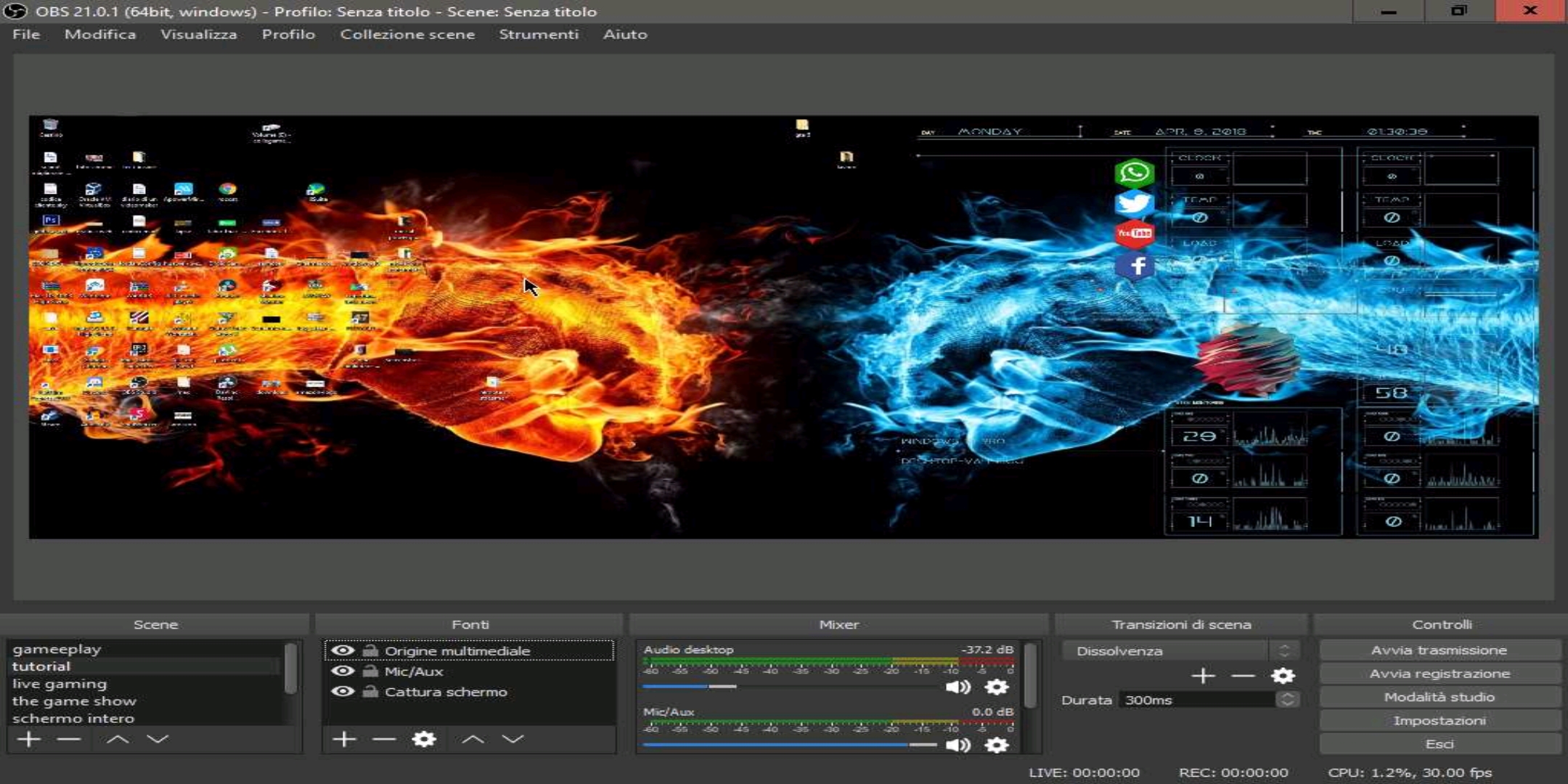Remove selected source with minus icon

tap(383, 739)
